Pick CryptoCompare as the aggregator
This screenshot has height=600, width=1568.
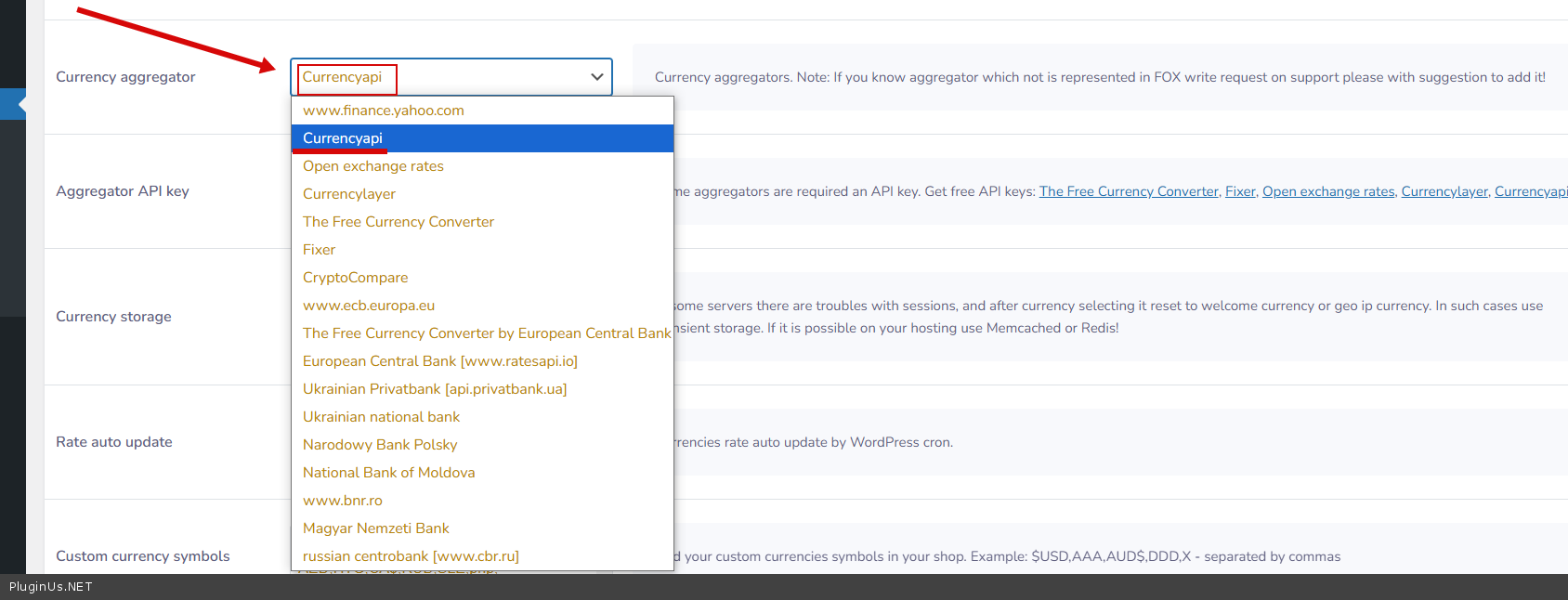click(356, 278)
